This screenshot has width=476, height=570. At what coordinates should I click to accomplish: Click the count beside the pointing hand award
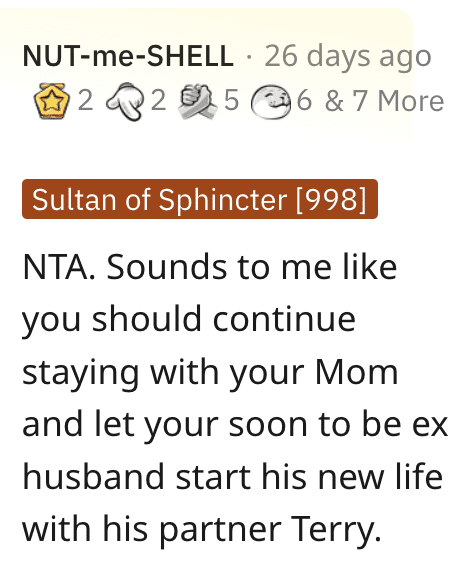[158, 101]
